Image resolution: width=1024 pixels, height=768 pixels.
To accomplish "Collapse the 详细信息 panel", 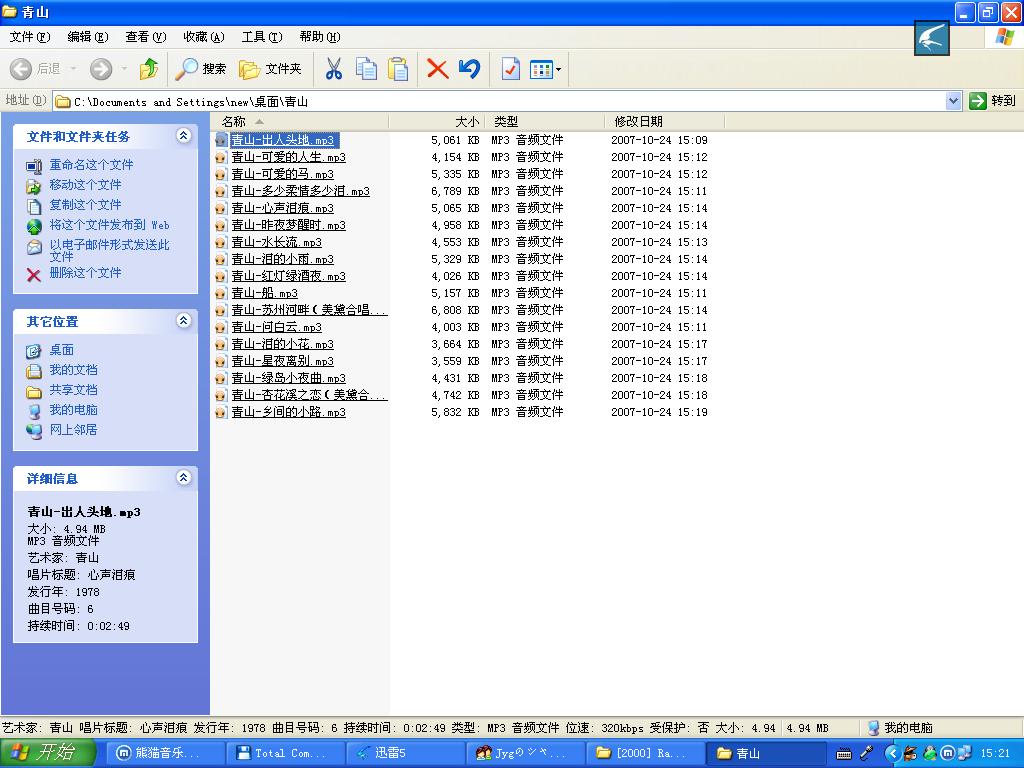I will tap(184, 478).
